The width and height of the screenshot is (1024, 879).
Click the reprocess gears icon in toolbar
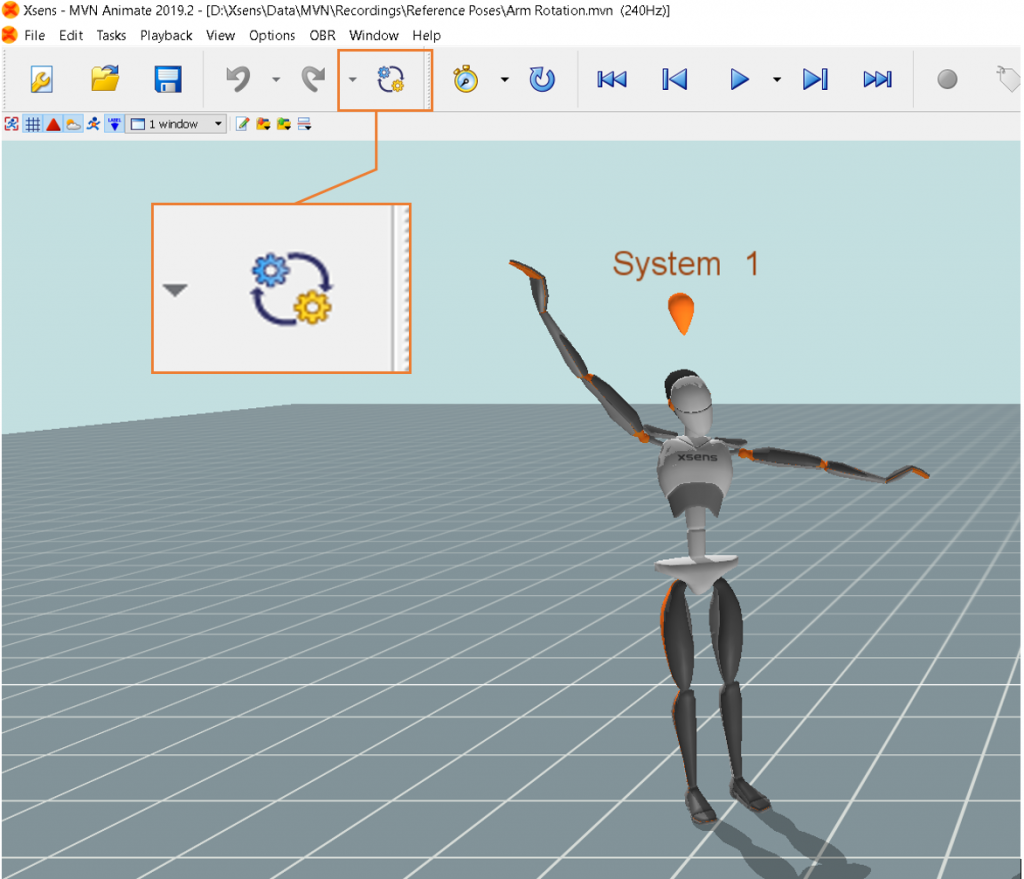pos(391,79)
